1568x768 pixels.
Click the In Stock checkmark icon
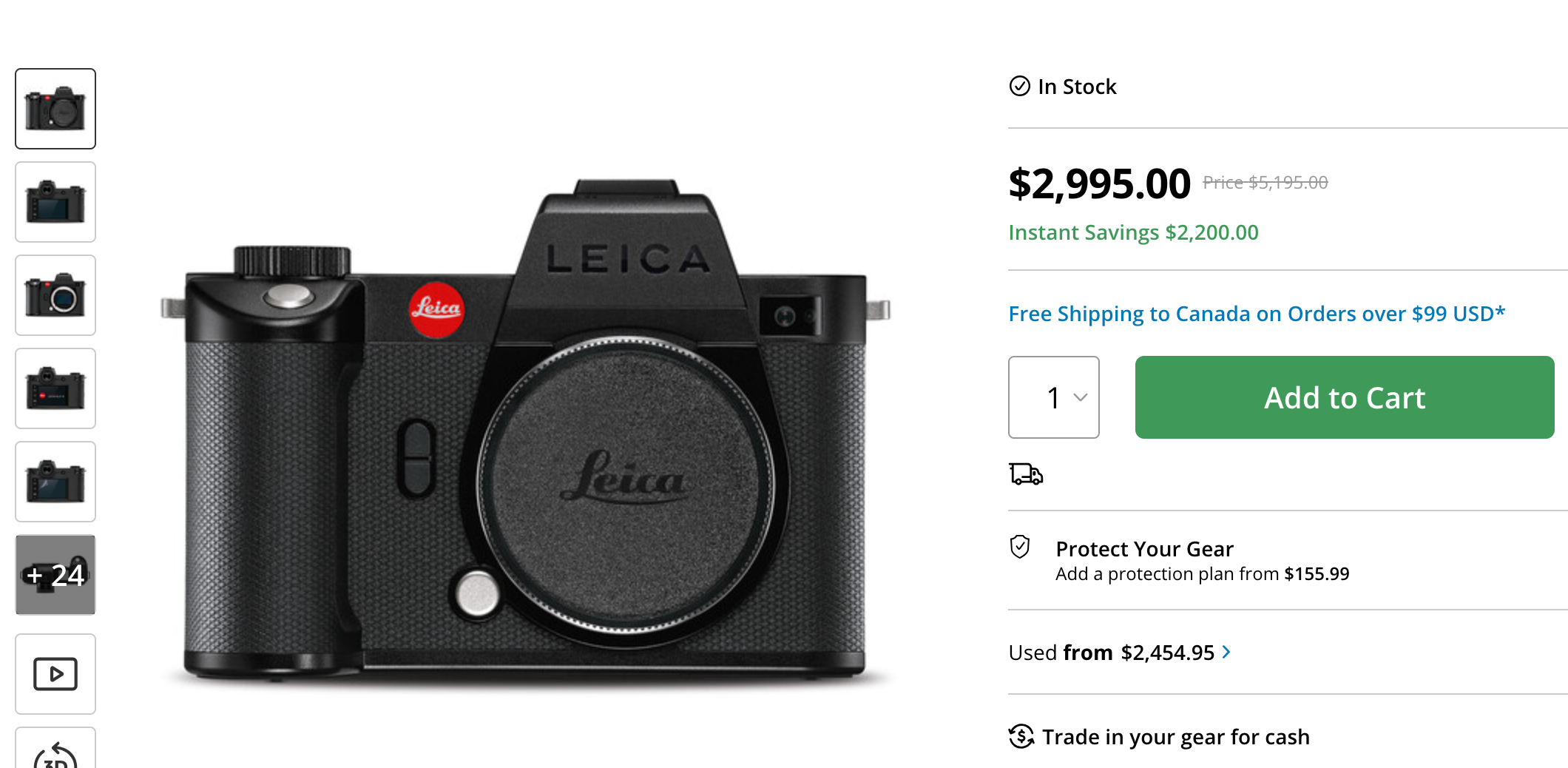tap(1019, 87)
